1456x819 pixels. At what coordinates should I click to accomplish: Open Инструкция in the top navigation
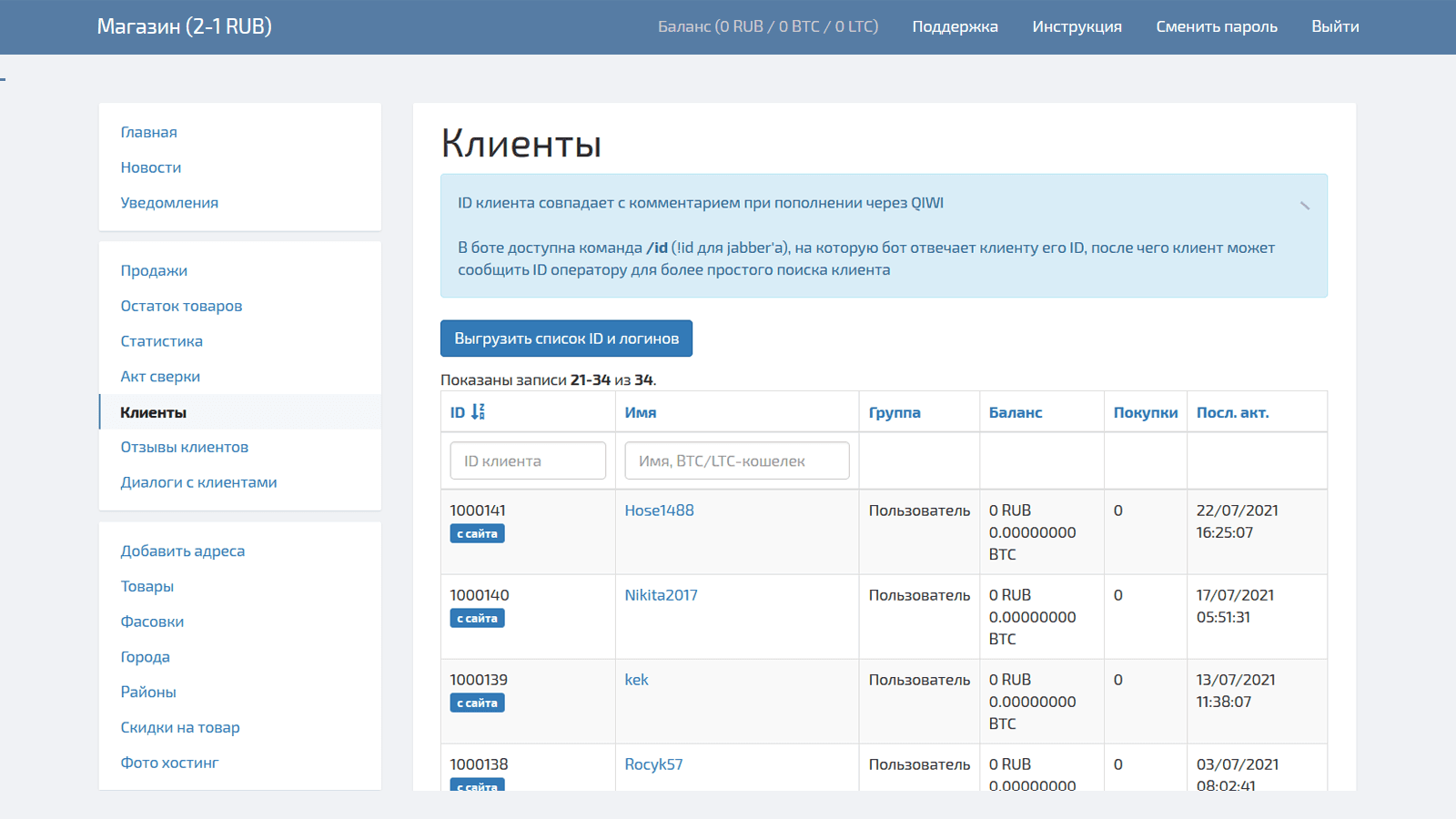coord(1077,26)
